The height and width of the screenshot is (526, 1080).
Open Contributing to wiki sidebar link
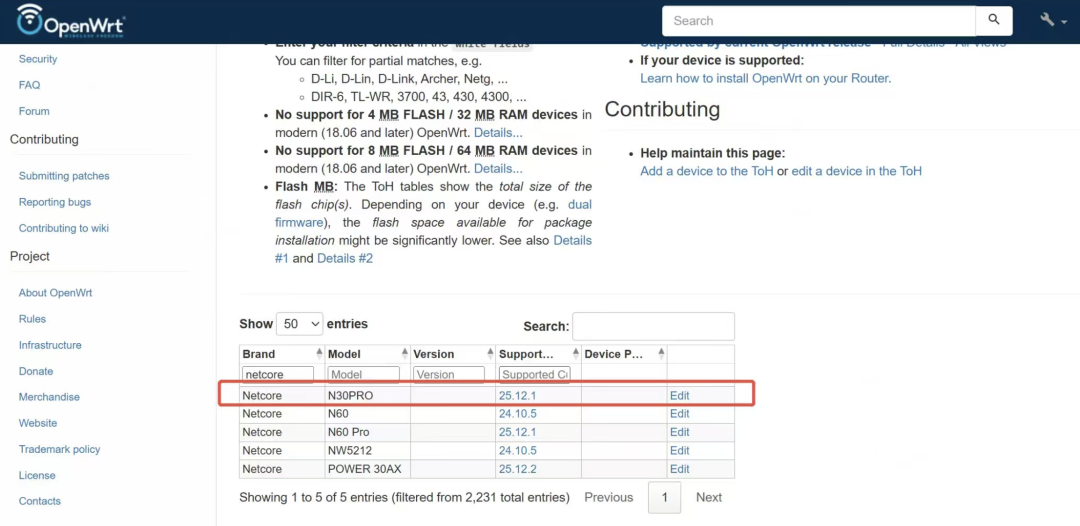(64, 229)
